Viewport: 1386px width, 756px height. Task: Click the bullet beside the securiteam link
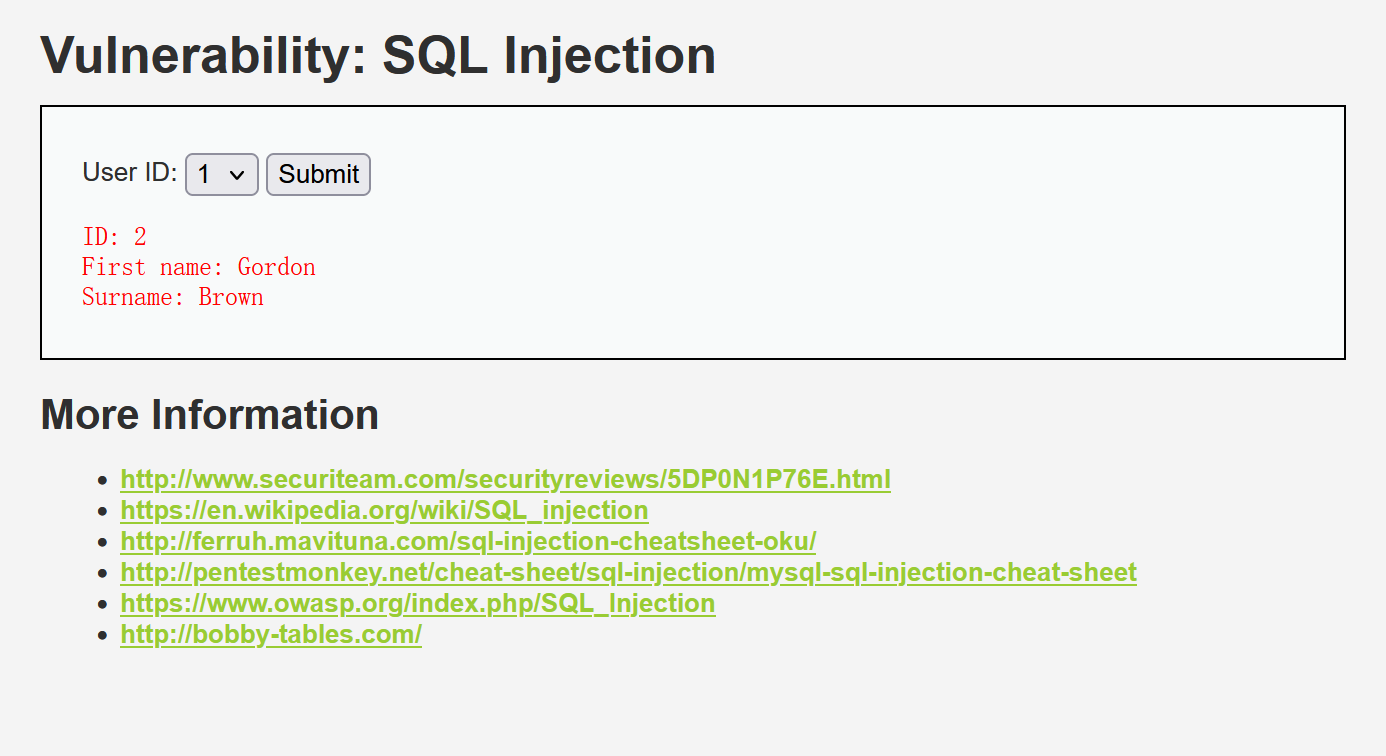[101, 481]
